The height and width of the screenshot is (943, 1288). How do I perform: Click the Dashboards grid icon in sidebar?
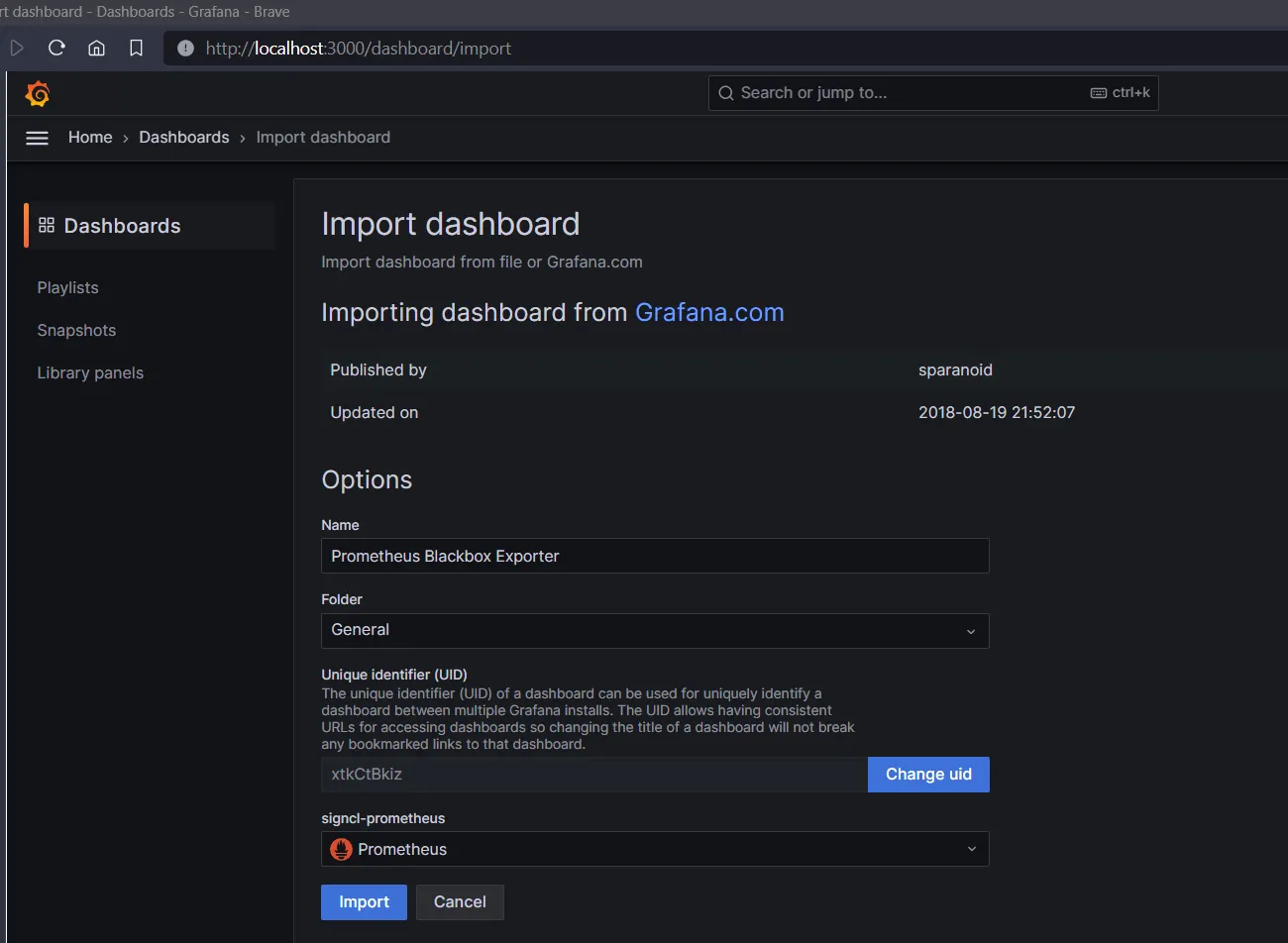(47, 226)
